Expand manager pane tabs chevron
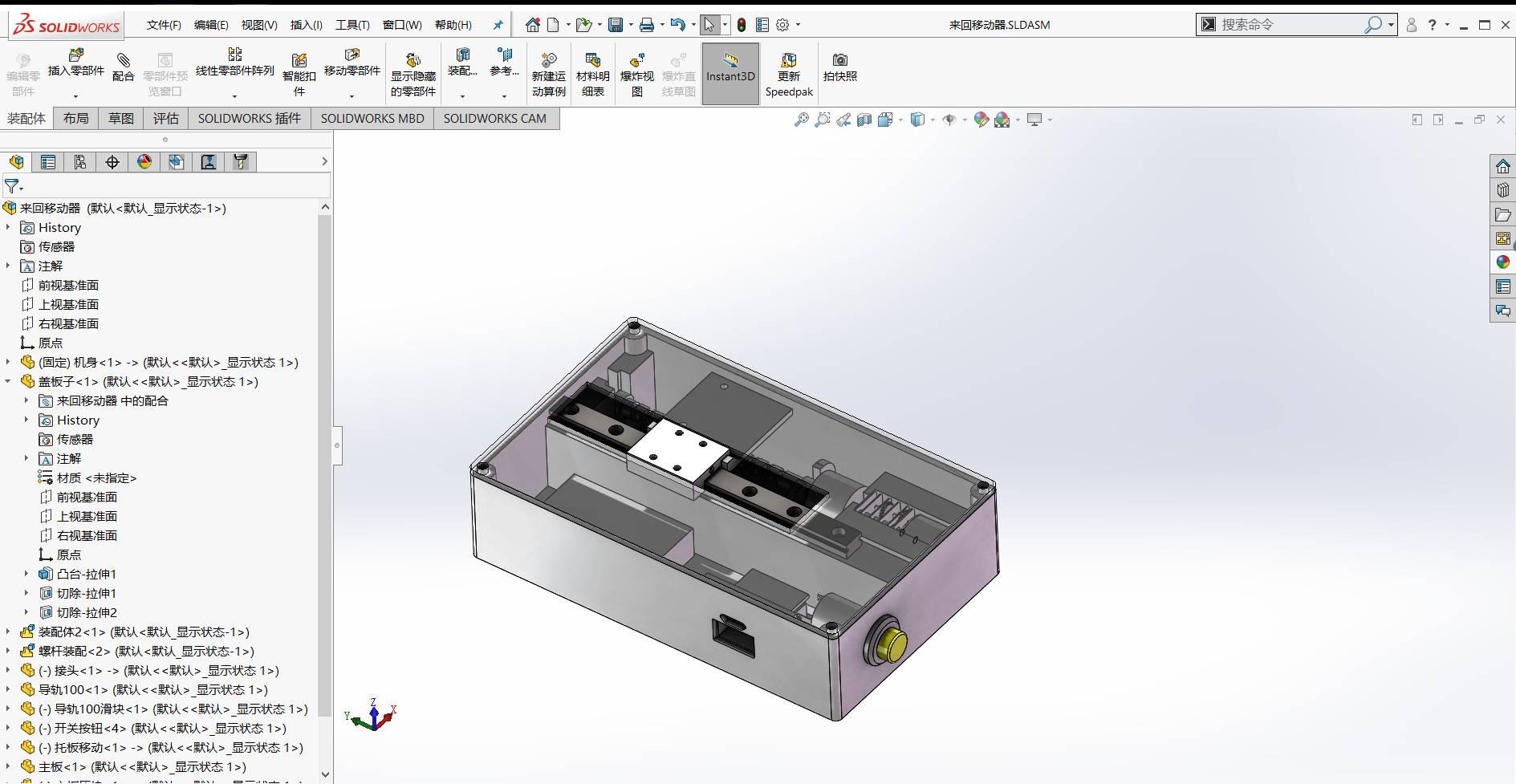This screenshot has height=784, width=1516. point(324,161)
